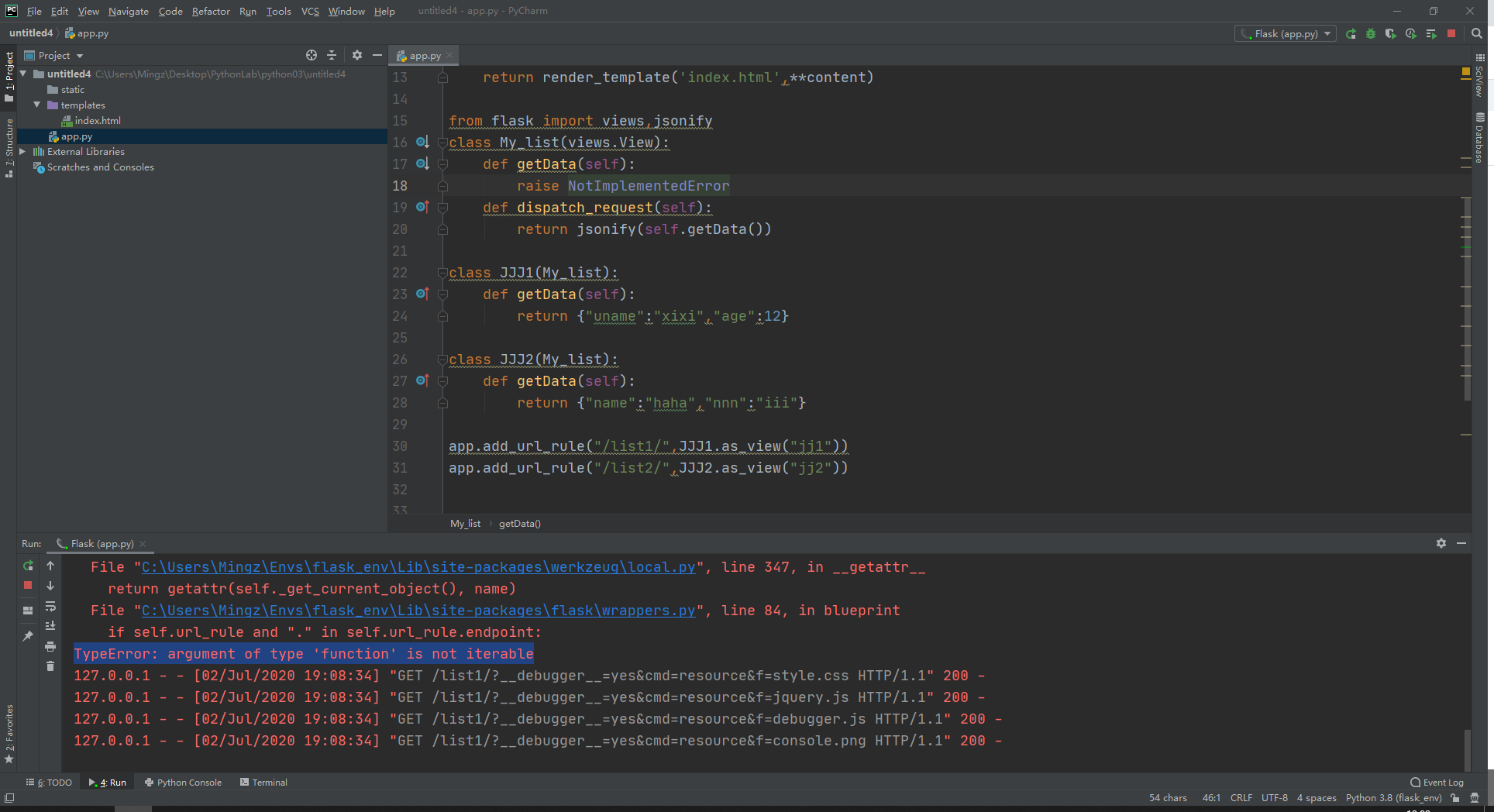Open the TODO tool window
The height and width of the screenshot is (812, 1494).
pos(49,783)
